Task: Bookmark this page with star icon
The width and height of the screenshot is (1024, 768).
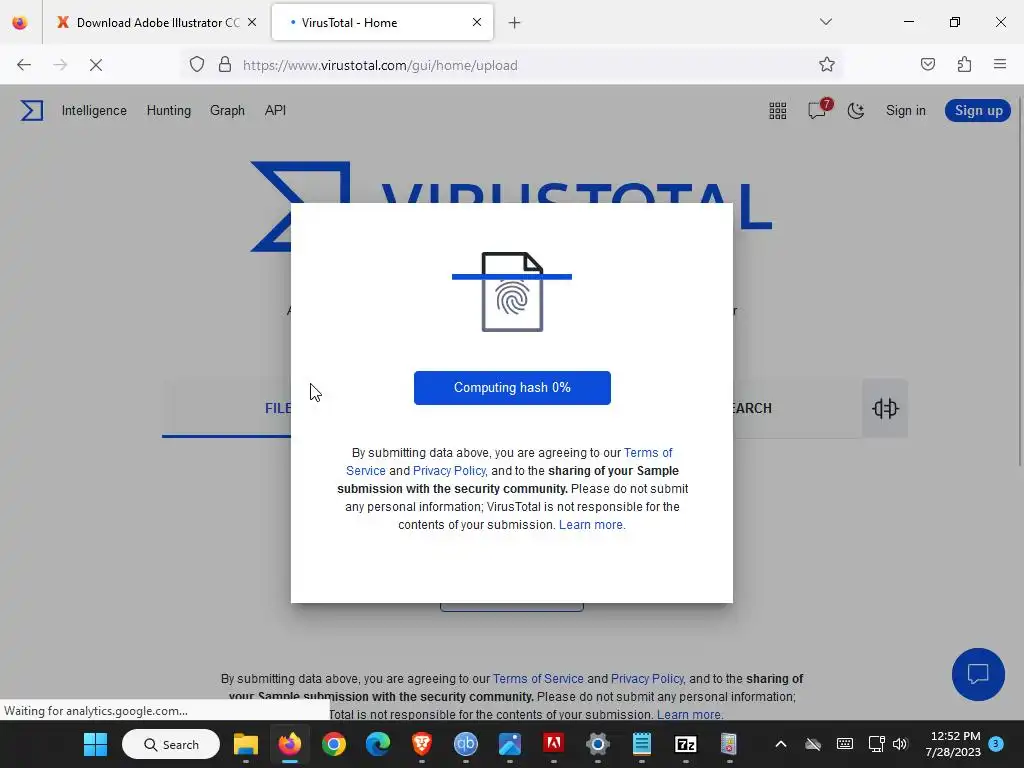Action: (x=827, y=65)
